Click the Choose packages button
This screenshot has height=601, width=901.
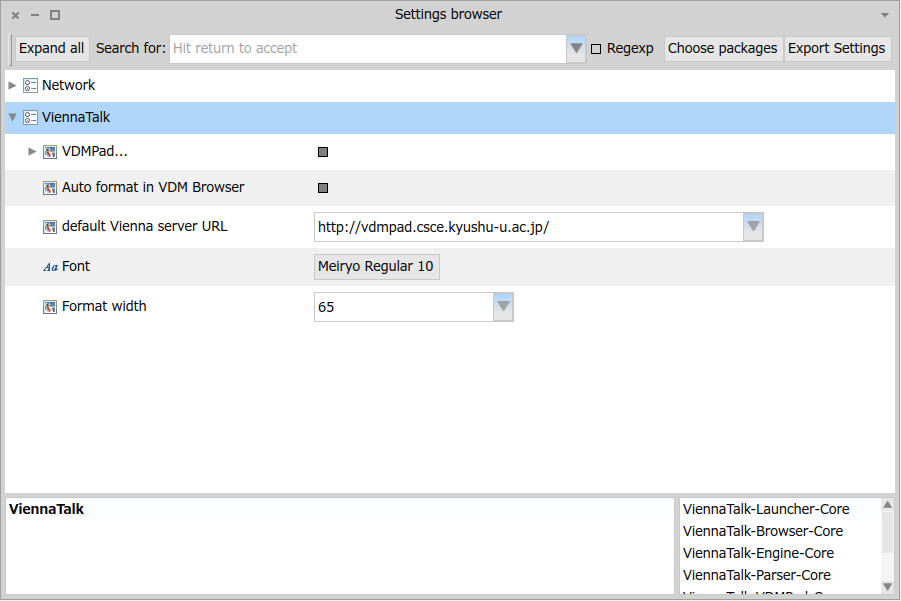click(722, 48)
